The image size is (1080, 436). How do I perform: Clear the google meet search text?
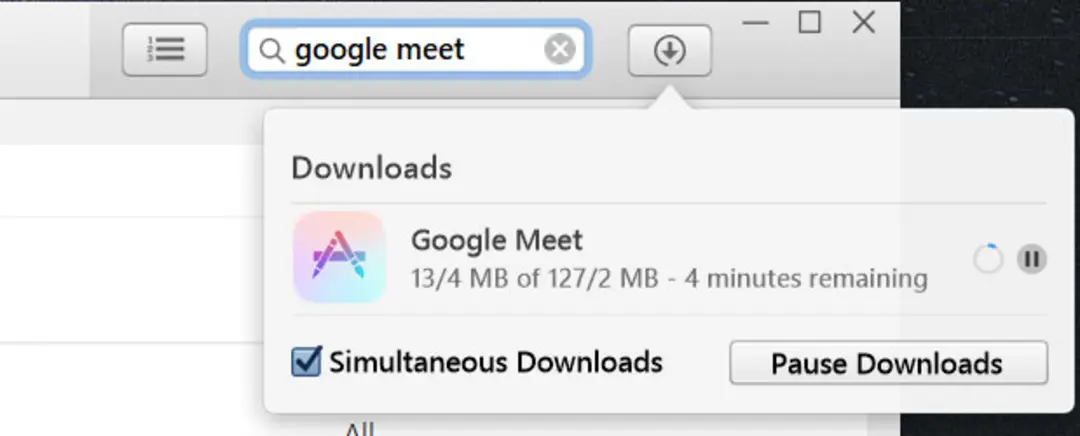pyautogui.click(x=560, y=50)
